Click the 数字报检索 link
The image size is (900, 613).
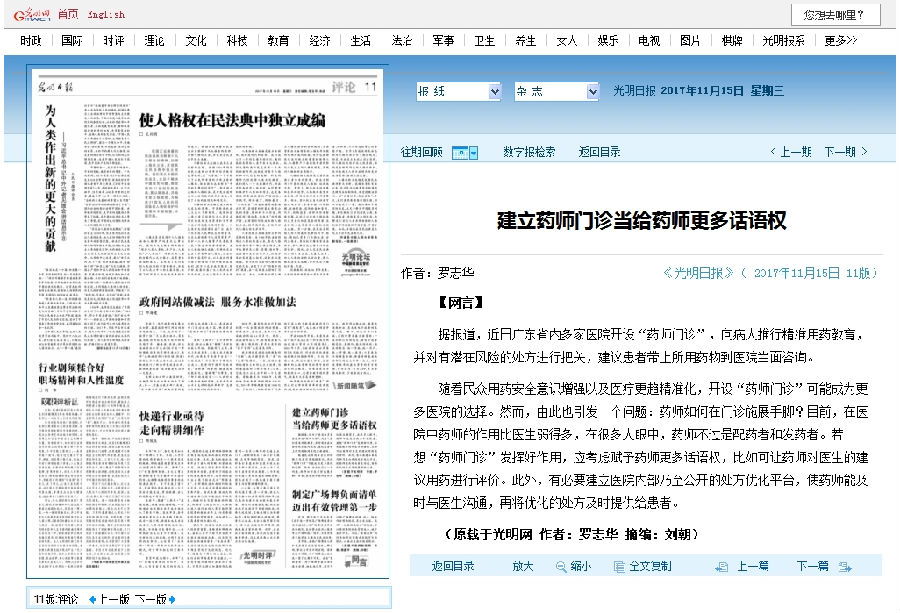click(x=529, y=152)
